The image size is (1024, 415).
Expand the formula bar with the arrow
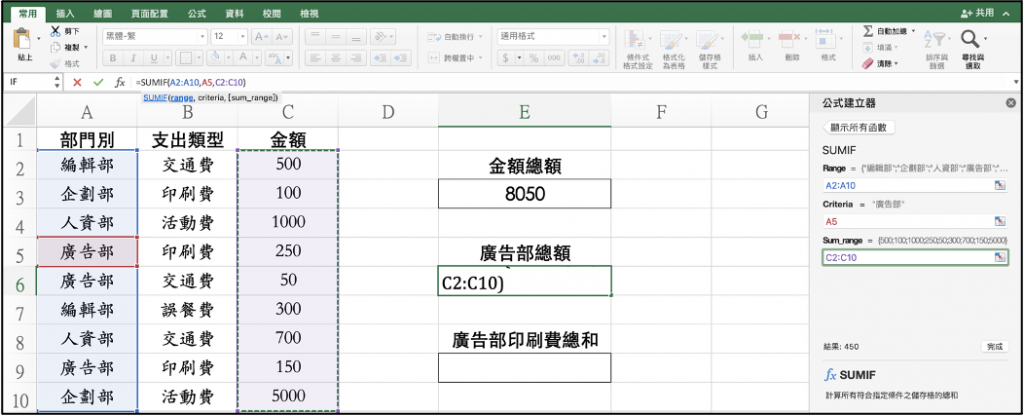1016,82
